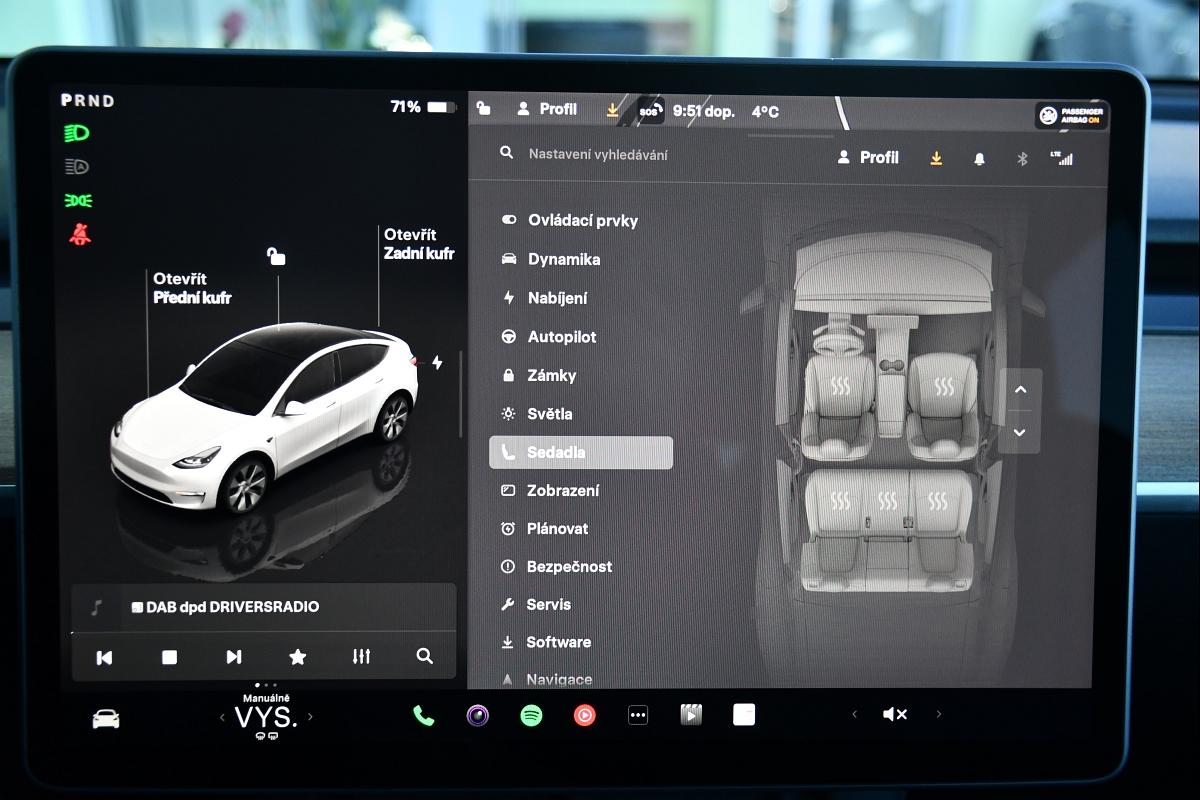This screenshot has width=1200, height=800.
Task: Open the camera app icon
Action: [x=478, y=715]
